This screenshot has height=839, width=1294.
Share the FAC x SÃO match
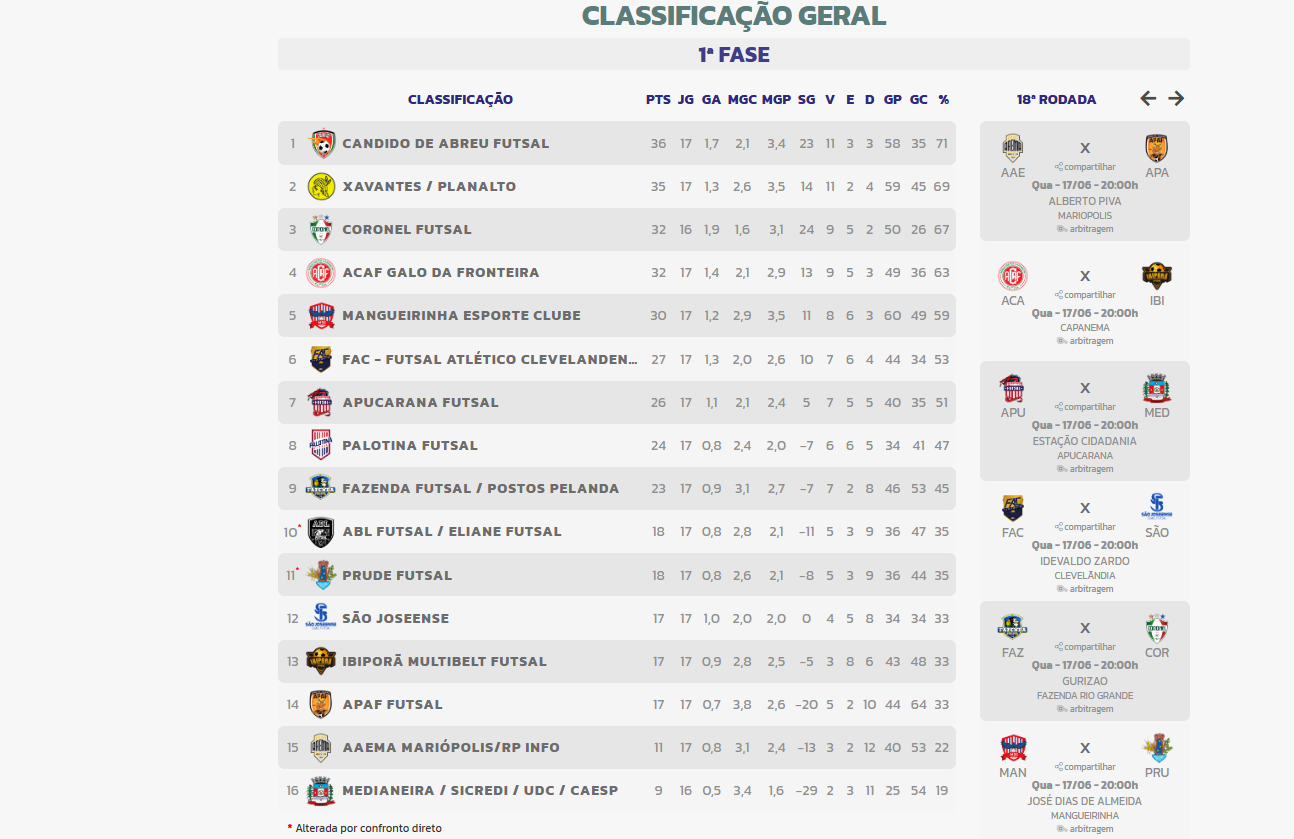[x=1085, y=527]
